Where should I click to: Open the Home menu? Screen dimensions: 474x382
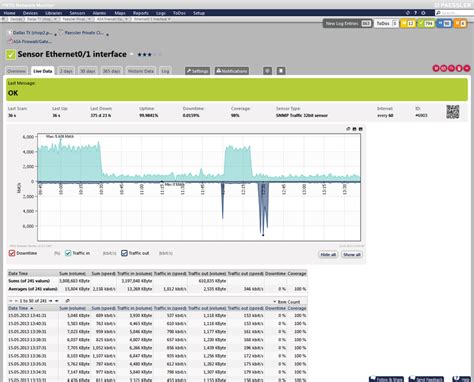(x=9, y=13)
